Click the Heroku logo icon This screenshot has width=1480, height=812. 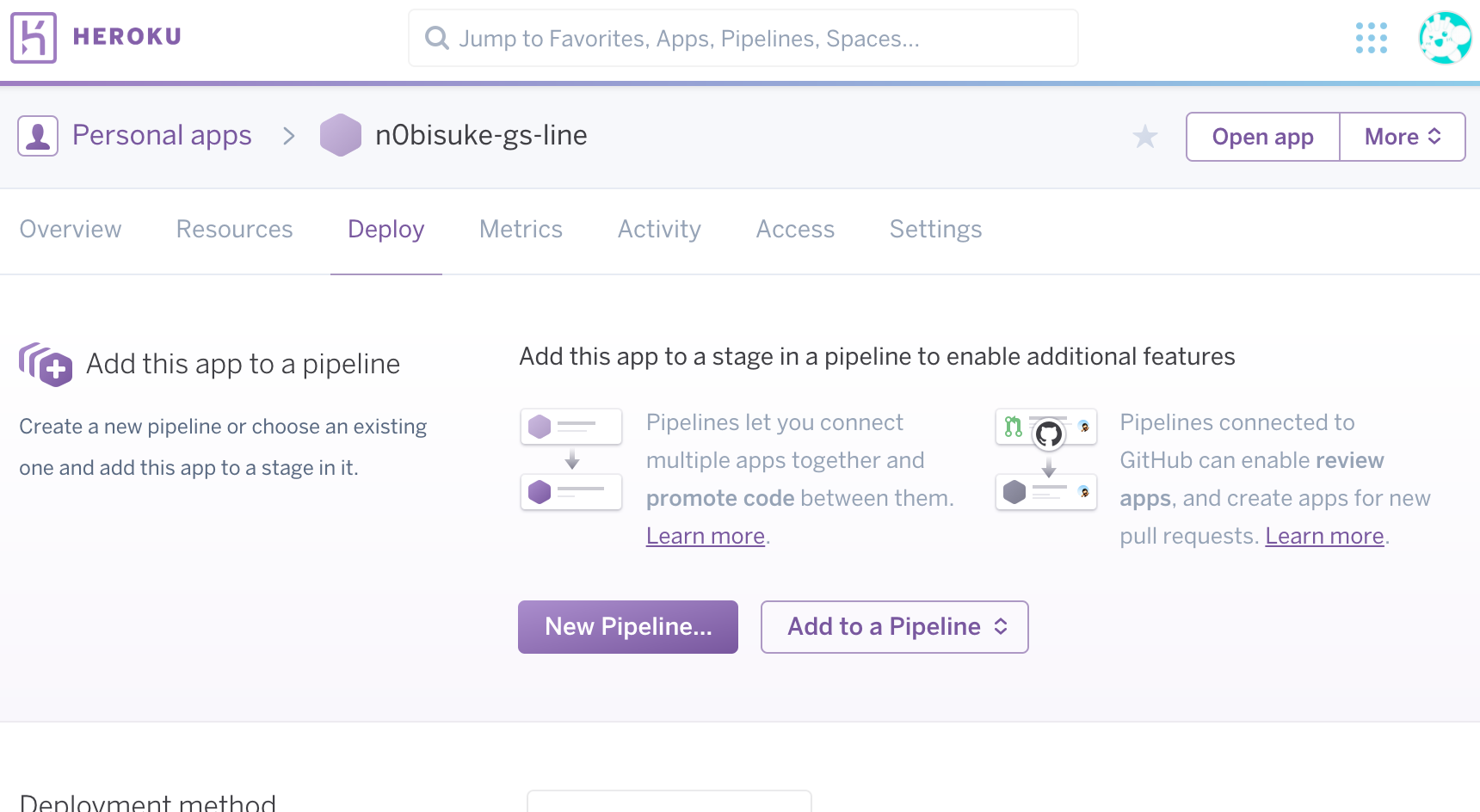[x=34, y=38]
